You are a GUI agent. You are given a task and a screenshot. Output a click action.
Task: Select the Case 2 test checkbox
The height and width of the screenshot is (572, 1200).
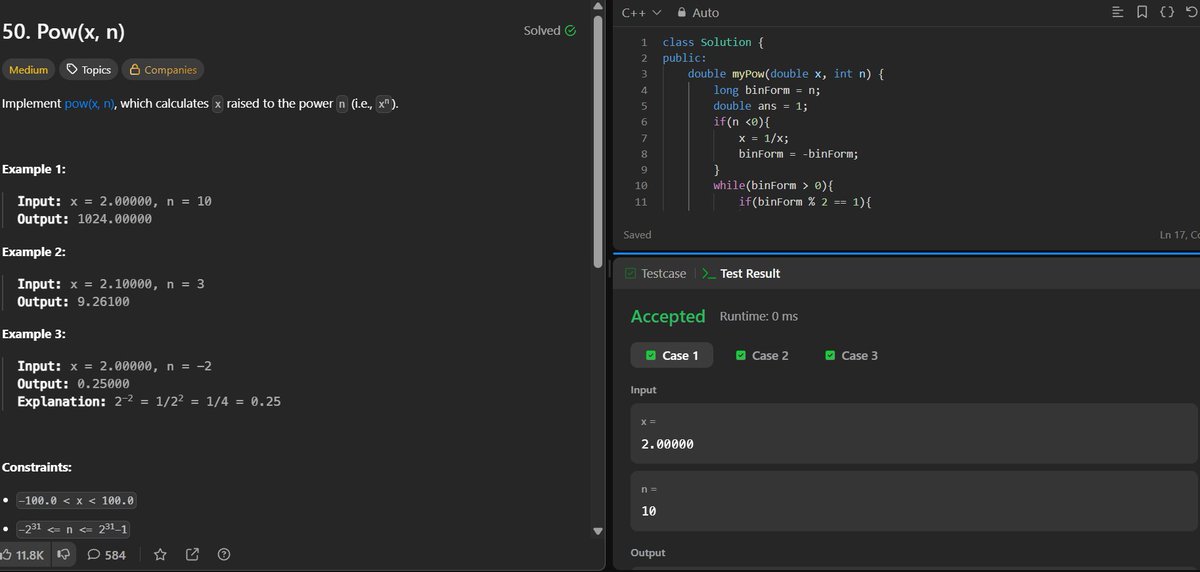(x=741, y=356)
